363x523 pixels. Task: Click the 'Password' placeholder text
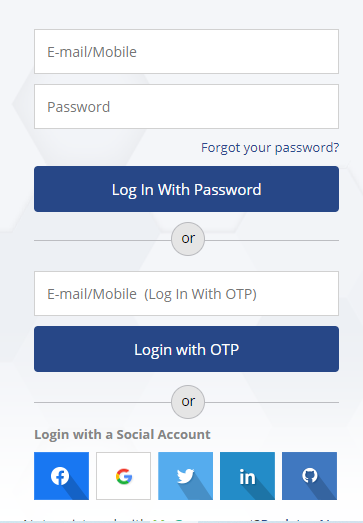coord(78,107)
